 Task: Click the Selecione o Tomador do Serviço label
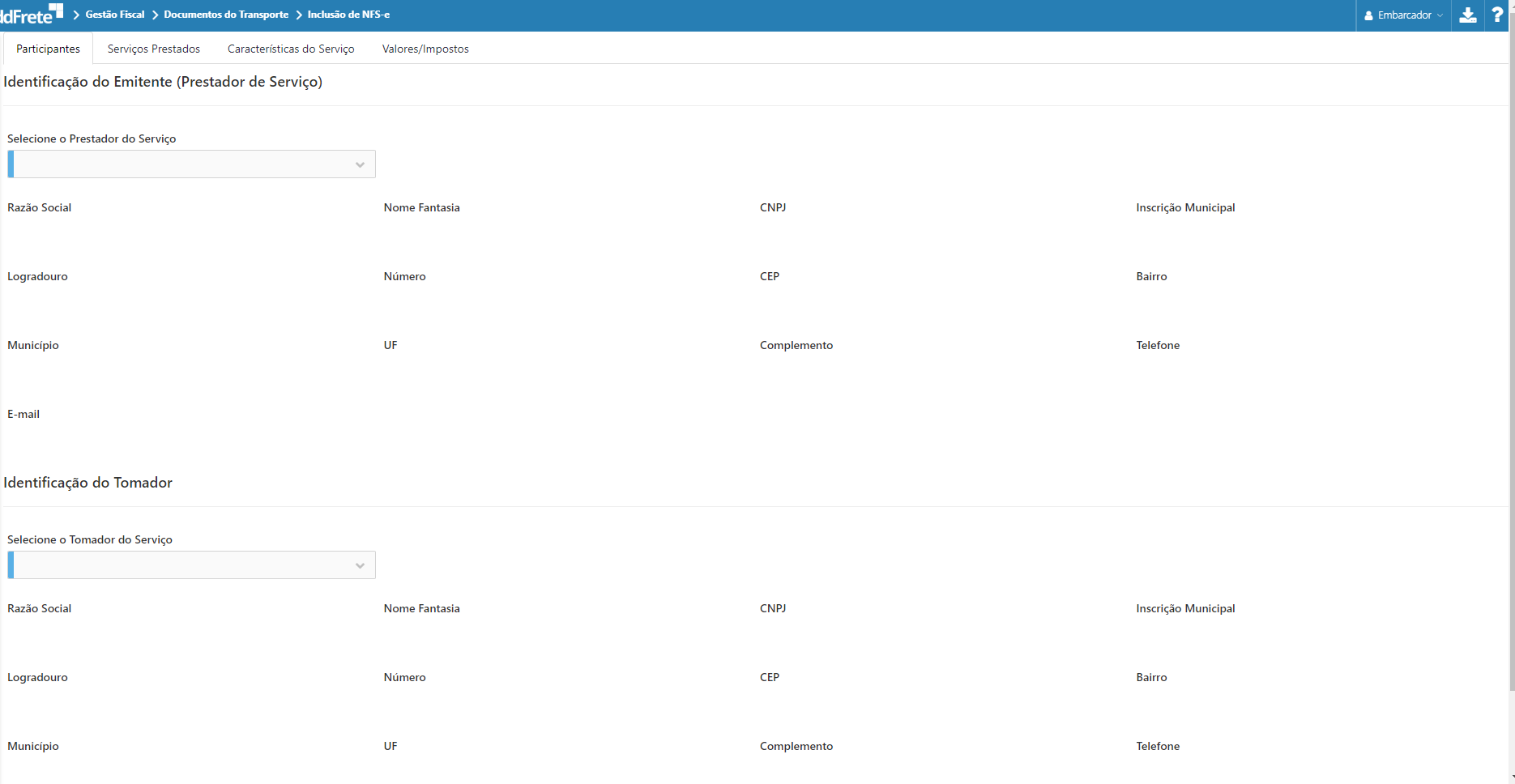90,539
